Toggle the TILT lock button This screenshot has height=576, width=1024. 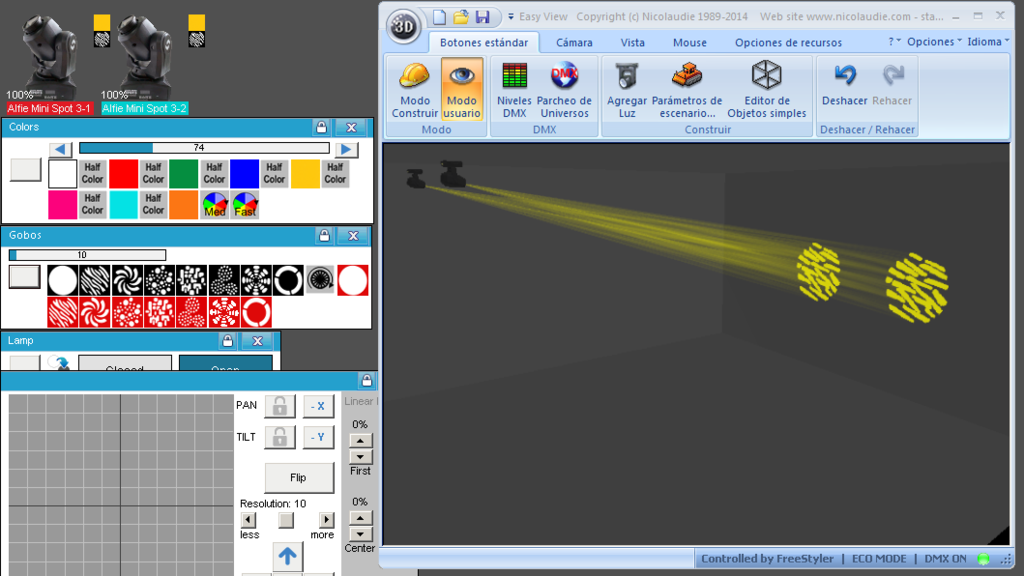pos(280,437)
